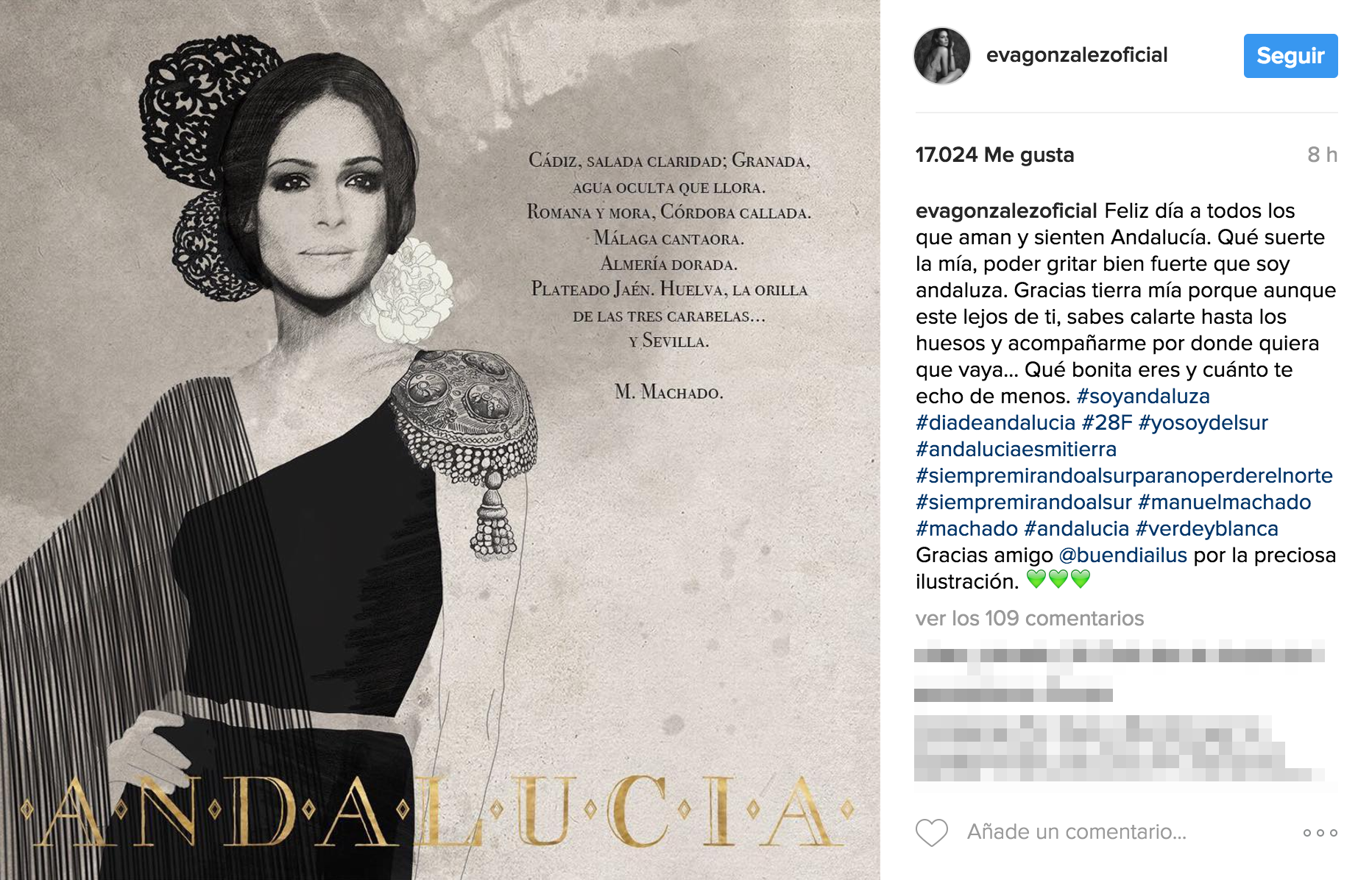1372x880 pixels.
Task: Open the evagonzalezoficial profile avatar
Action: click(941, 56)
